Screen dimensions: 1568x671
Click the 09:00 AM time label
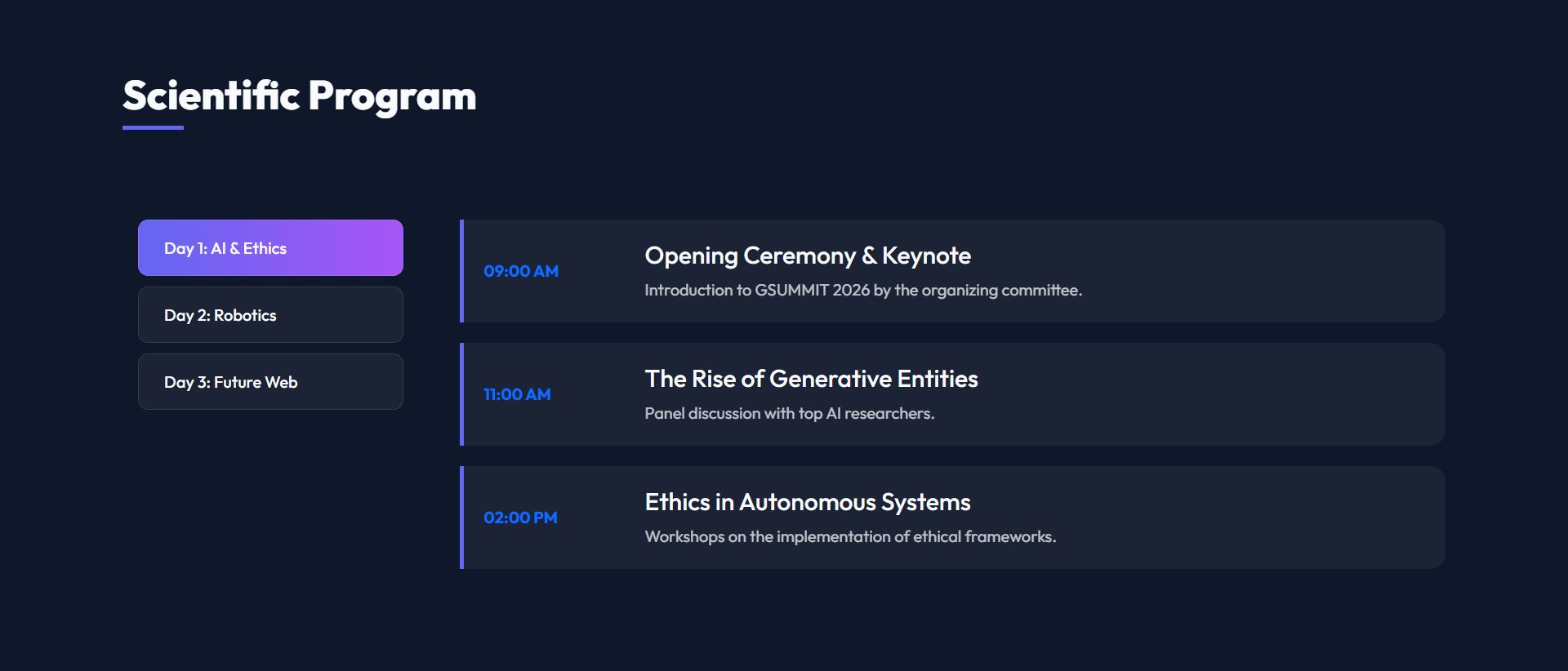pyautogui.click(x=521, y=271)
